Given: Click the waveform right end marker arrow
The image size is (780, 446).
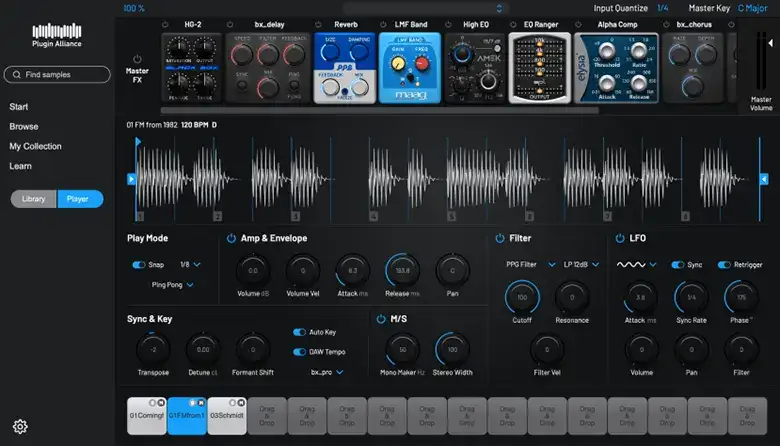Looking at the screenshot, I should tap(764, 179).
